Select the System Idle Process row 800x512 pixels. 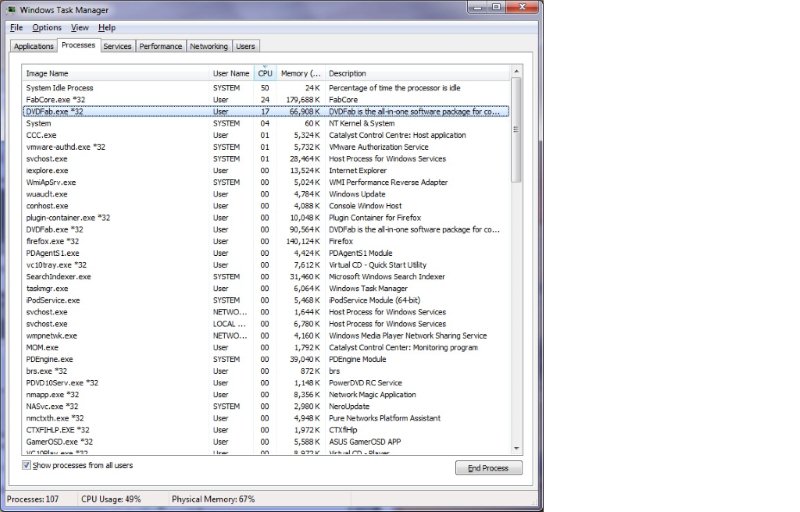266,88
